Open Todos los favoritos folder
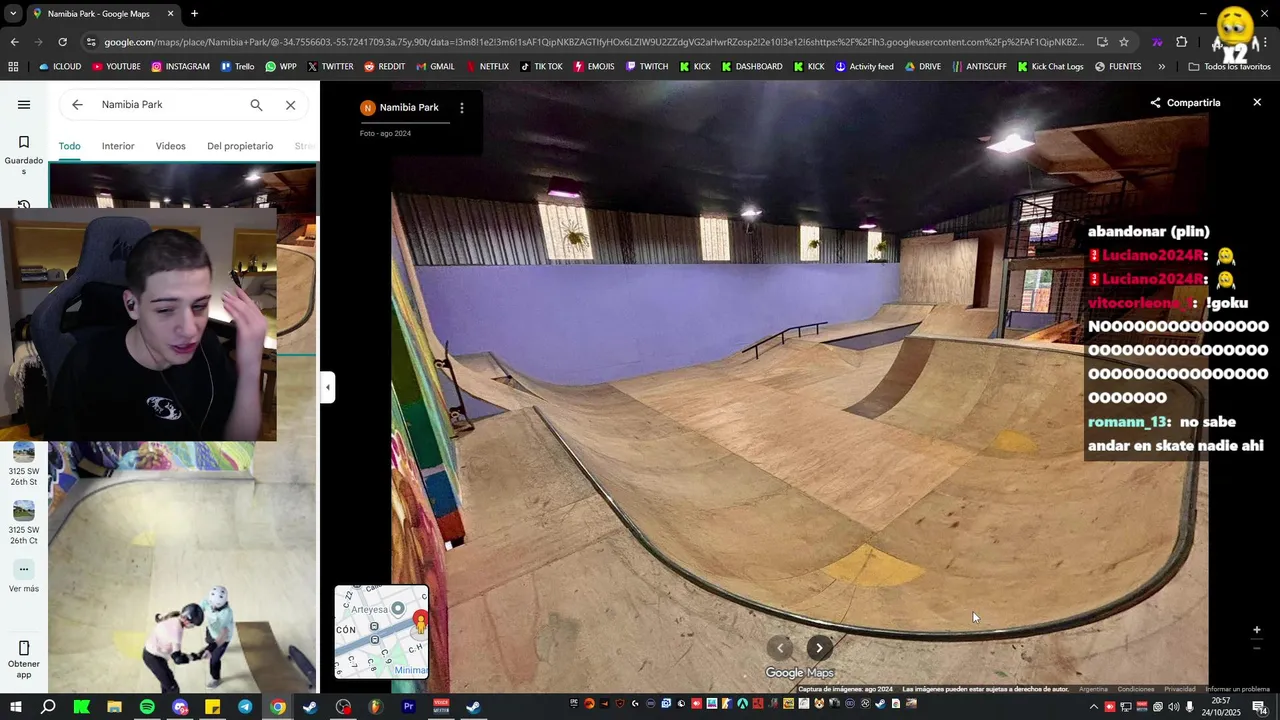This screenshot has width=1280, height=720. click(1230, 67)
